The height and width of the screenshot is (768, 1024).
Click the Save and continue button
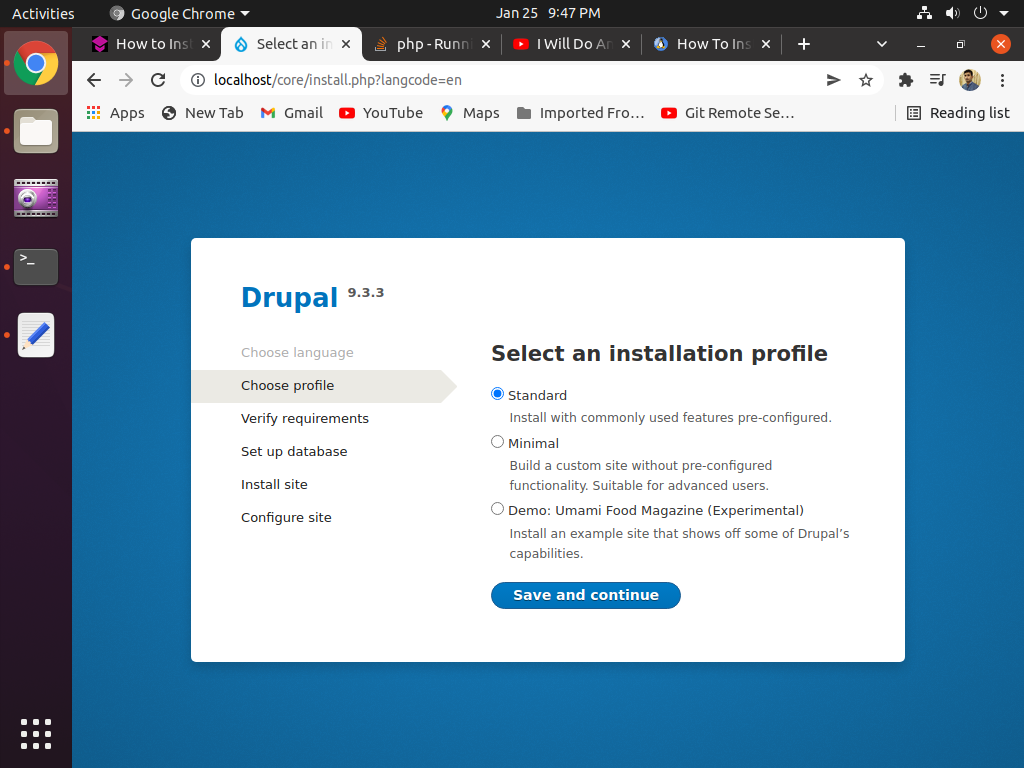[x=585, y=595]
